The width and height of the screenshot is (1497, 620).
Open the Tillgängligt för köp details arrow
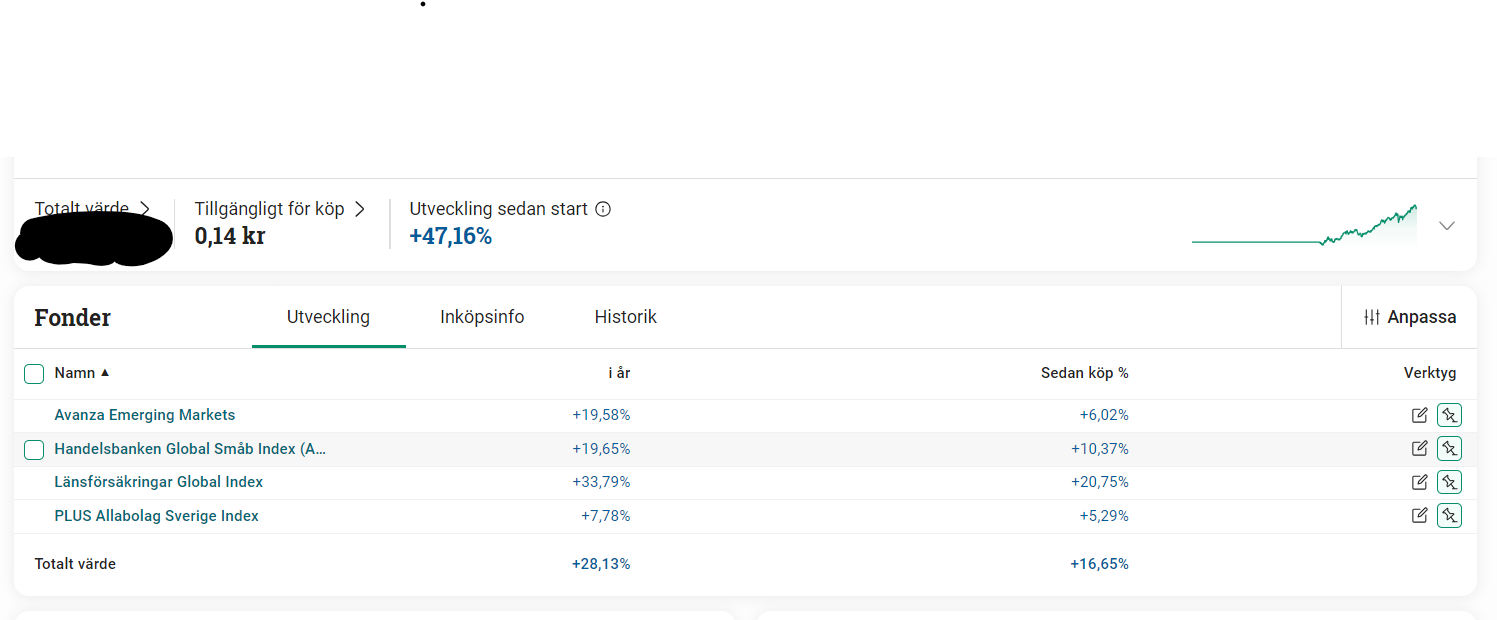tap(360, 209)
